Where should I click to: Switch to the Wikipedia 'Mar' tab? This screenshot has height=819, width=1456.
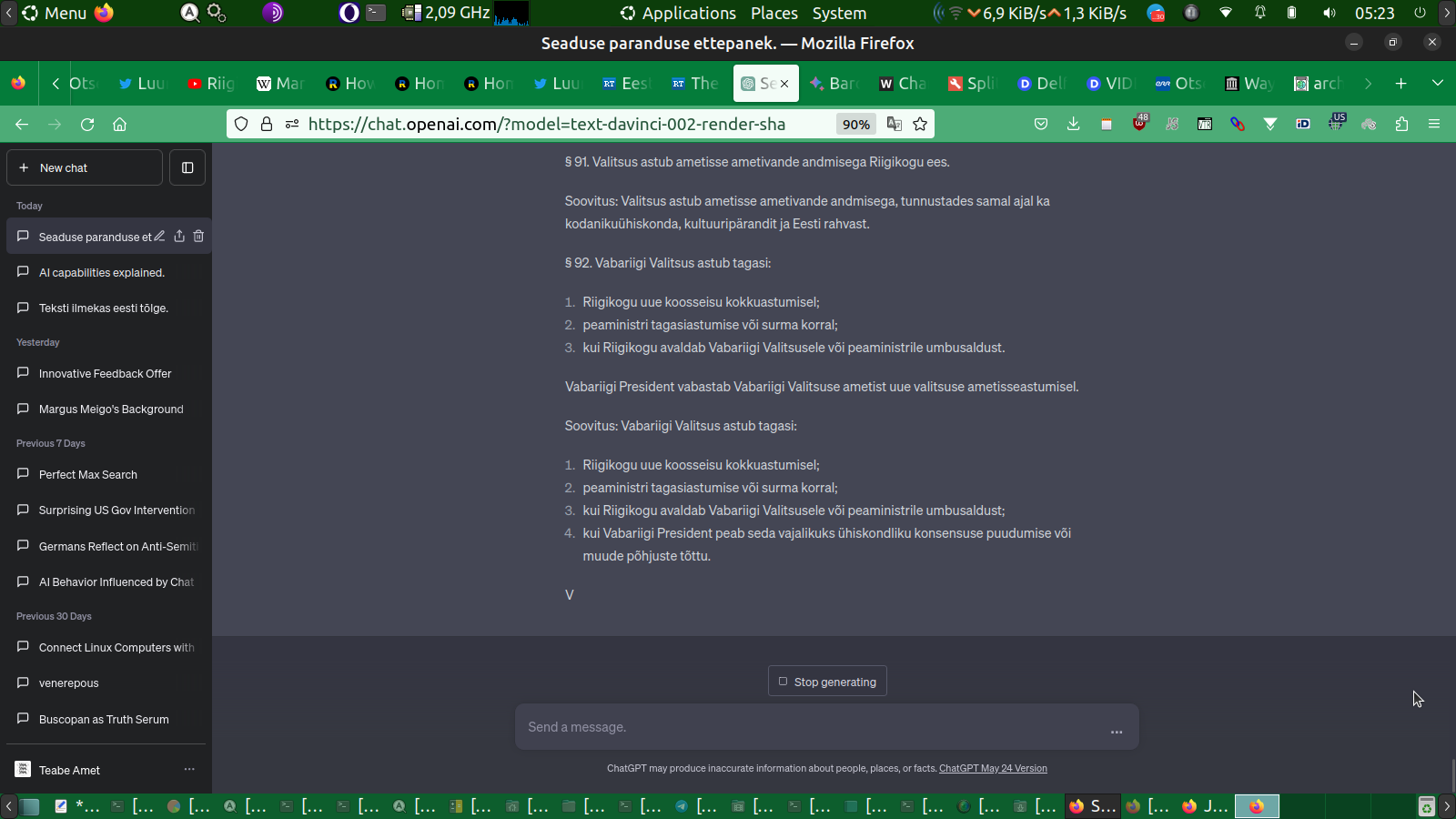[280, 84]
